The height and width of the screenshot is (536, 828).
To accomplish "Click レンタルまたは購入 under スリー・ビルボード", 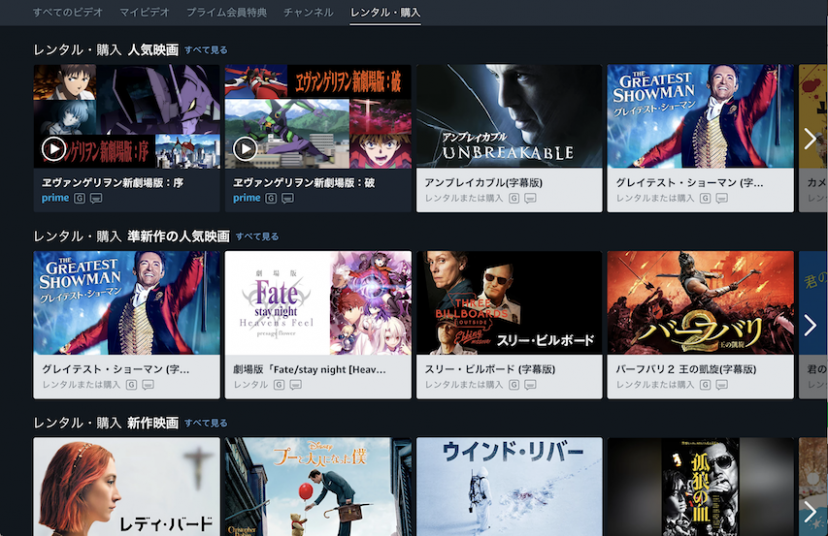I will [464, 385].
